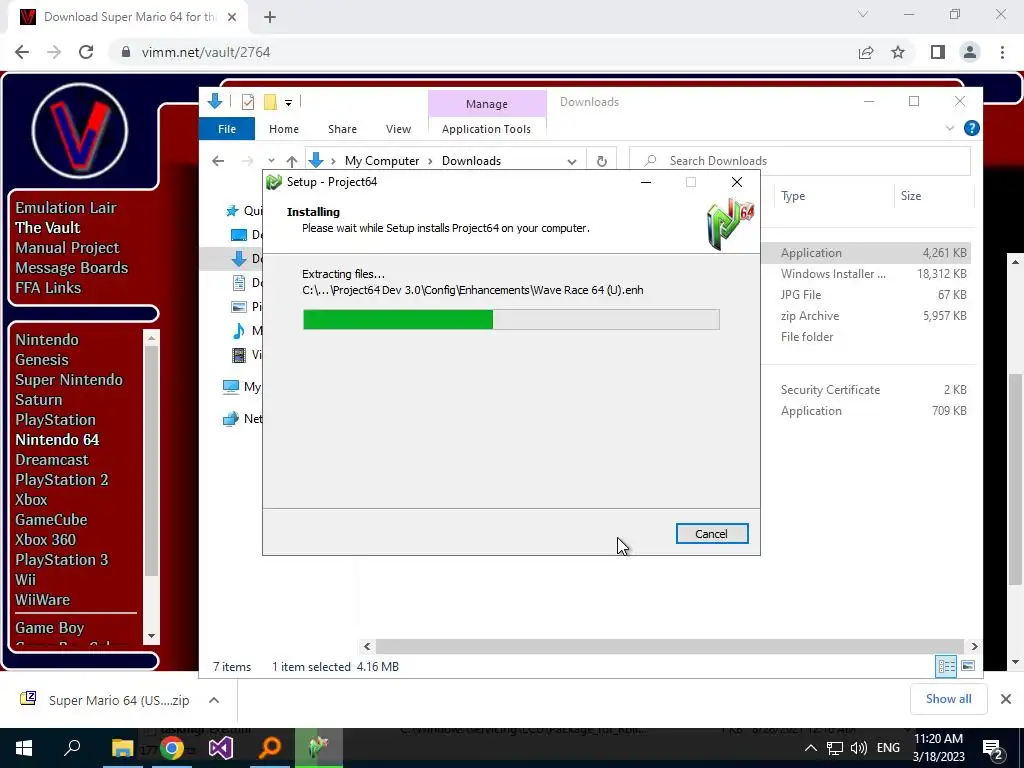
Task: Click the New folder quick access icon
Action: pyautogui.click(x=270, y=102)
